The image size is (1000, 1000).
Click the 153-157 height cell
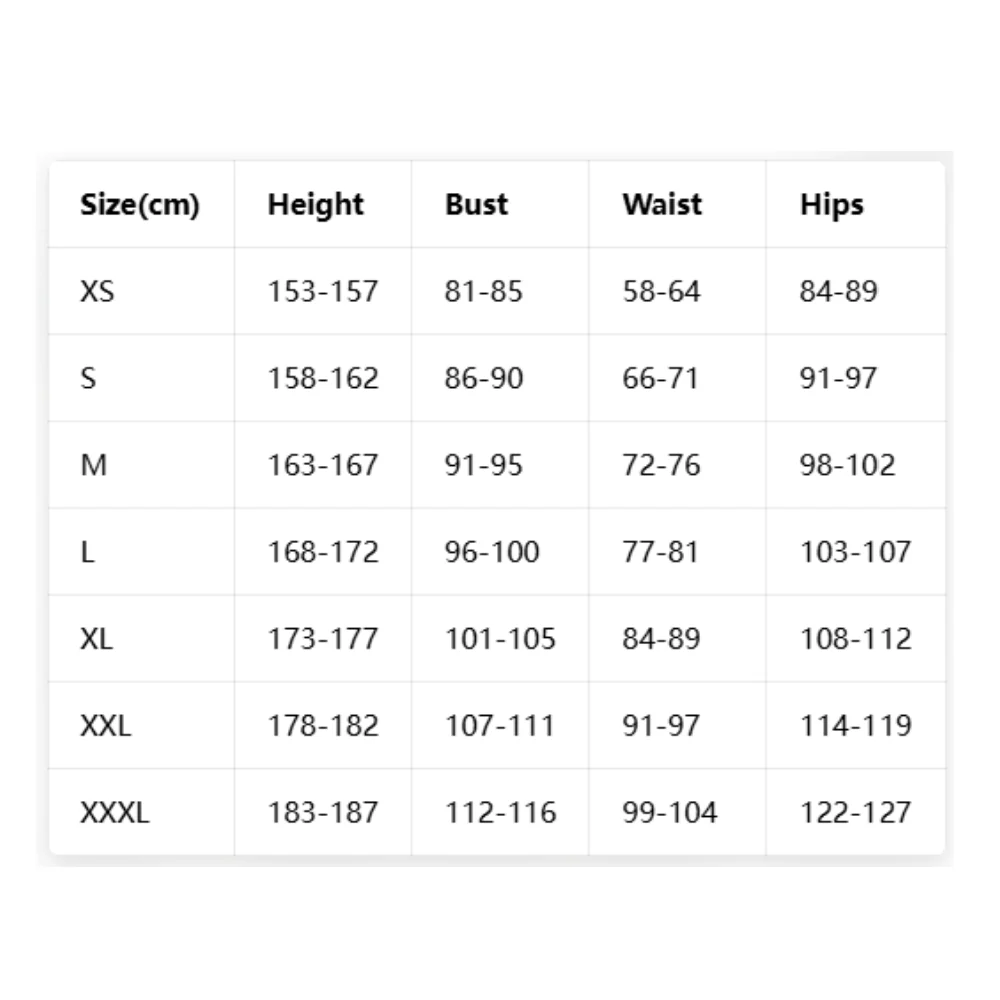pos(323,291)
